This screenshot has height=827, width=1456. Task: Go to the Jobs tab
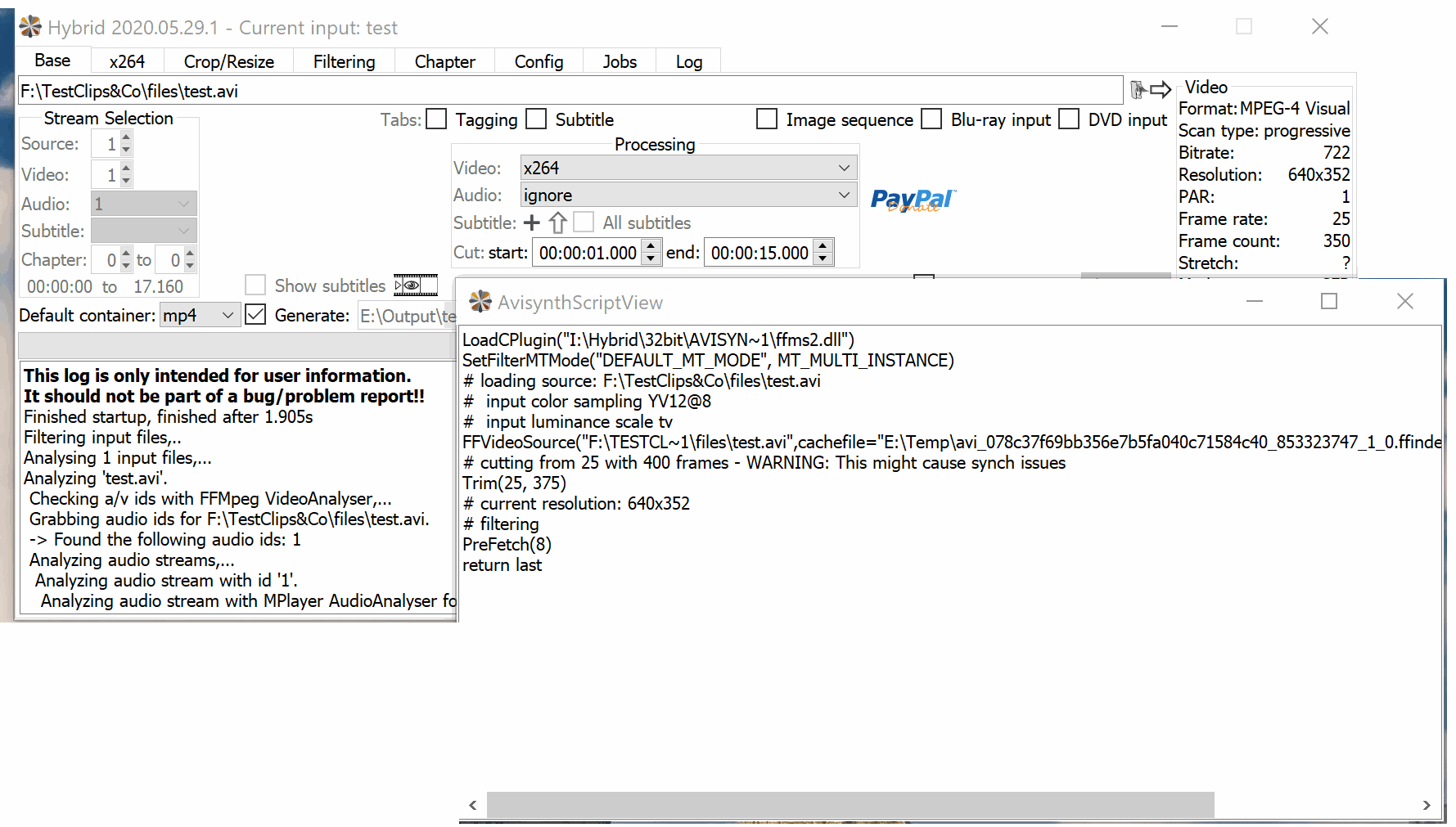click(620, 62)
